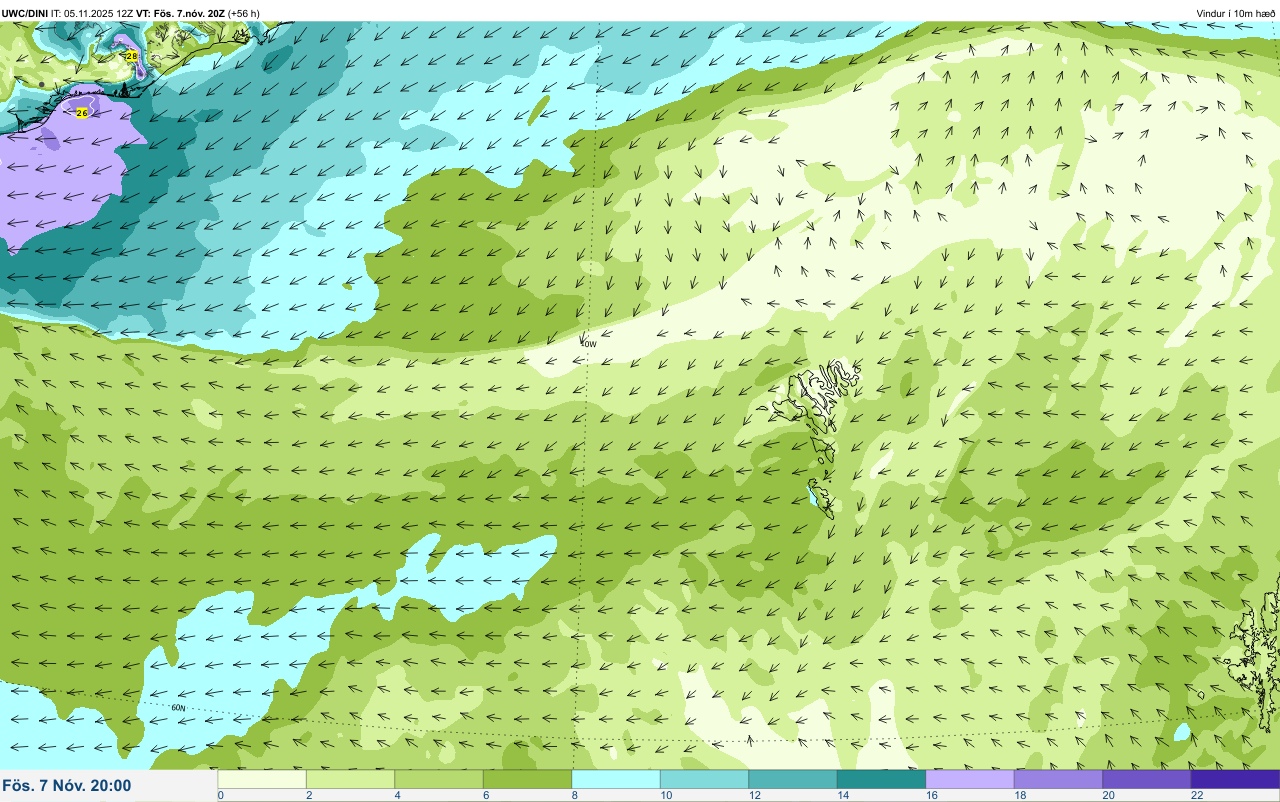Click the yellow '28' wind maximum label
The height and width of the screenshot is (802, 1280).
coord(132,56)
